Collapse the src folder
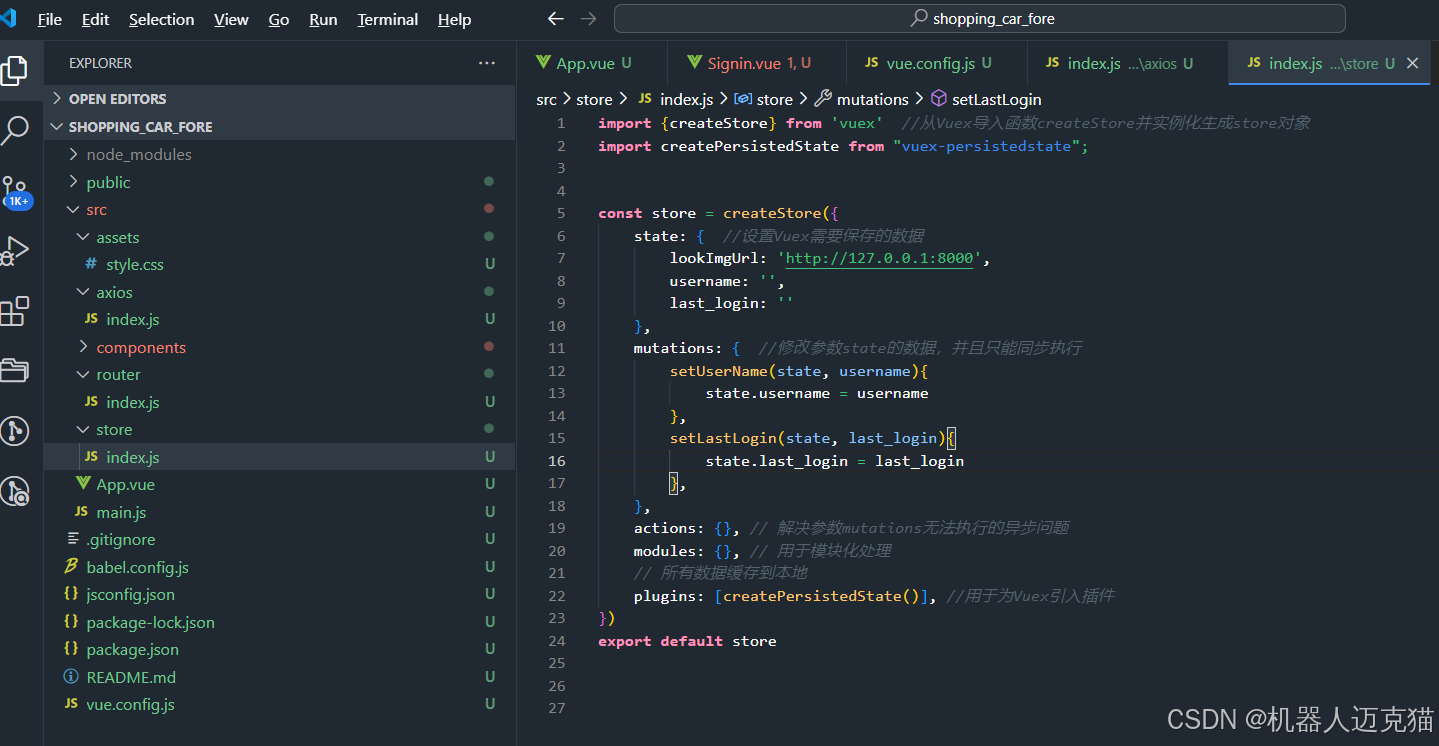 (73, 209)
